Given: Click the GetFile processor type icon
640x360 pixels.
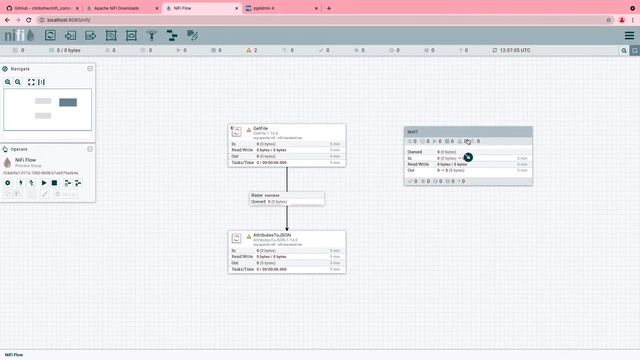Looking at the screenshot, I should pyautogui.click(x=236, y=131).
